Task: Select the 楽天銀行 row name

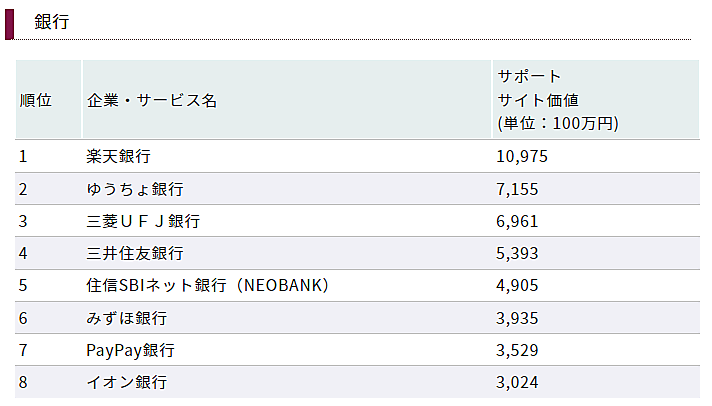Action: (119, 156)
